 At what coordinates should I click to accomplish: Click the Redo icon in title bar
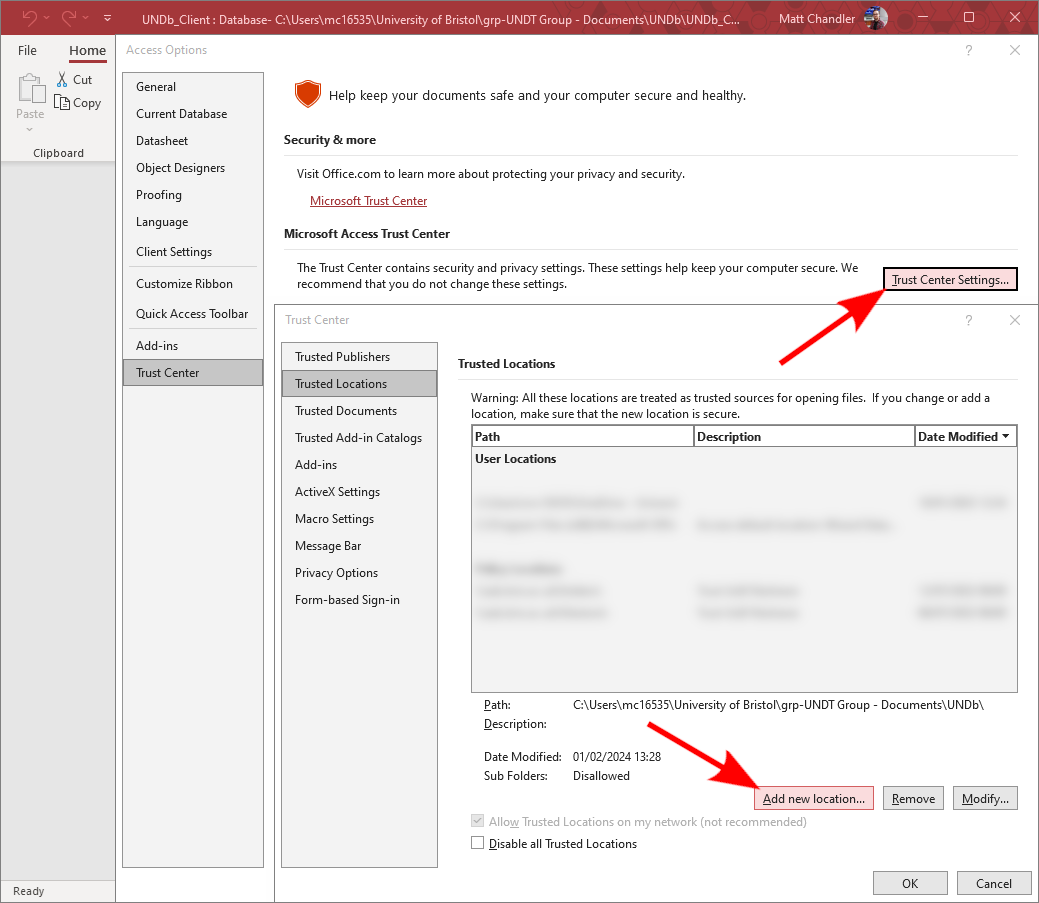69,18
